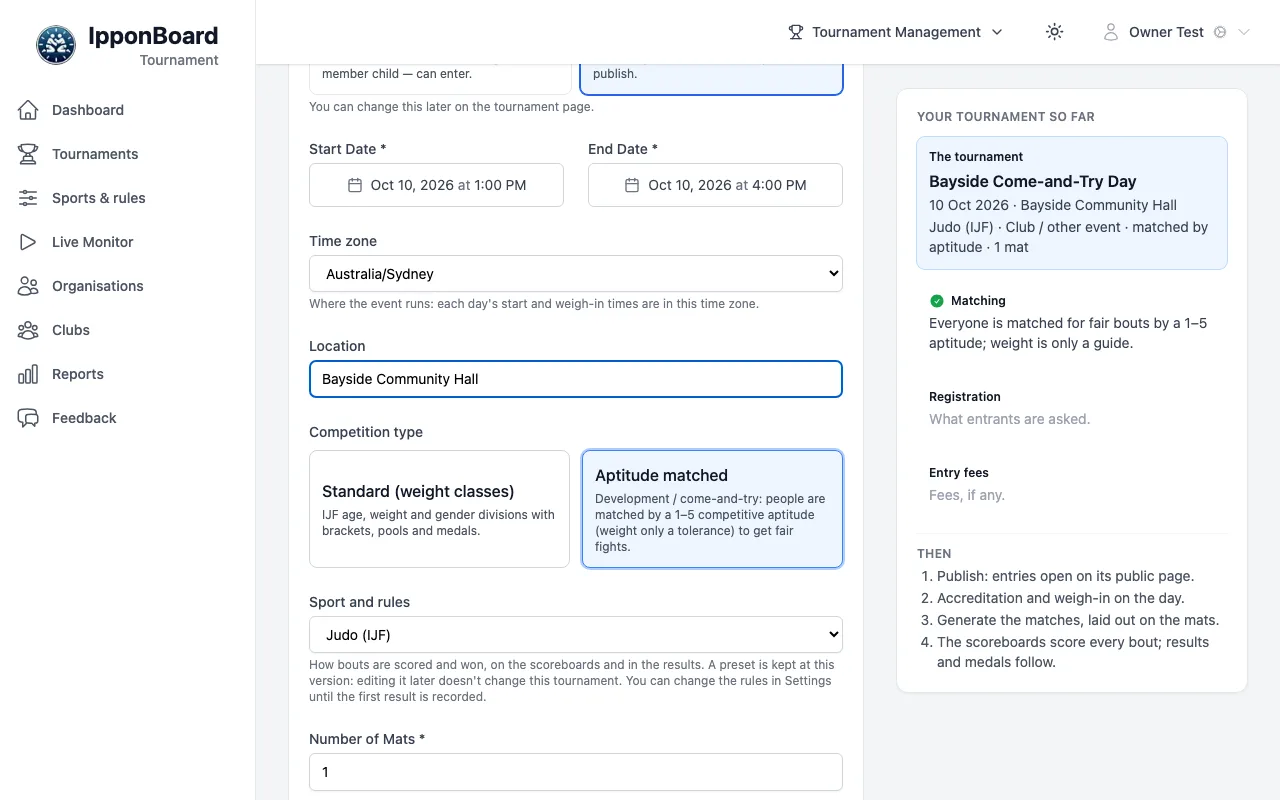Open the End Date picker button

click(x=715, y=185)
